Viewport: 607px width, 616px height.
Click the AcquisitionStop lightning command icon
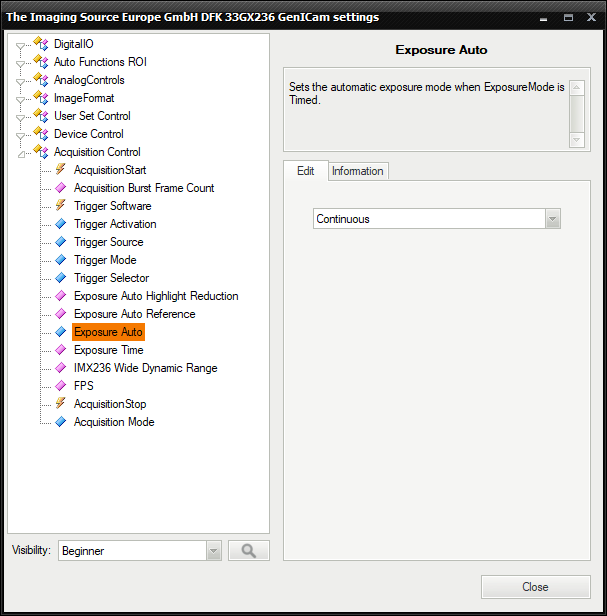[x=61, y=403]
